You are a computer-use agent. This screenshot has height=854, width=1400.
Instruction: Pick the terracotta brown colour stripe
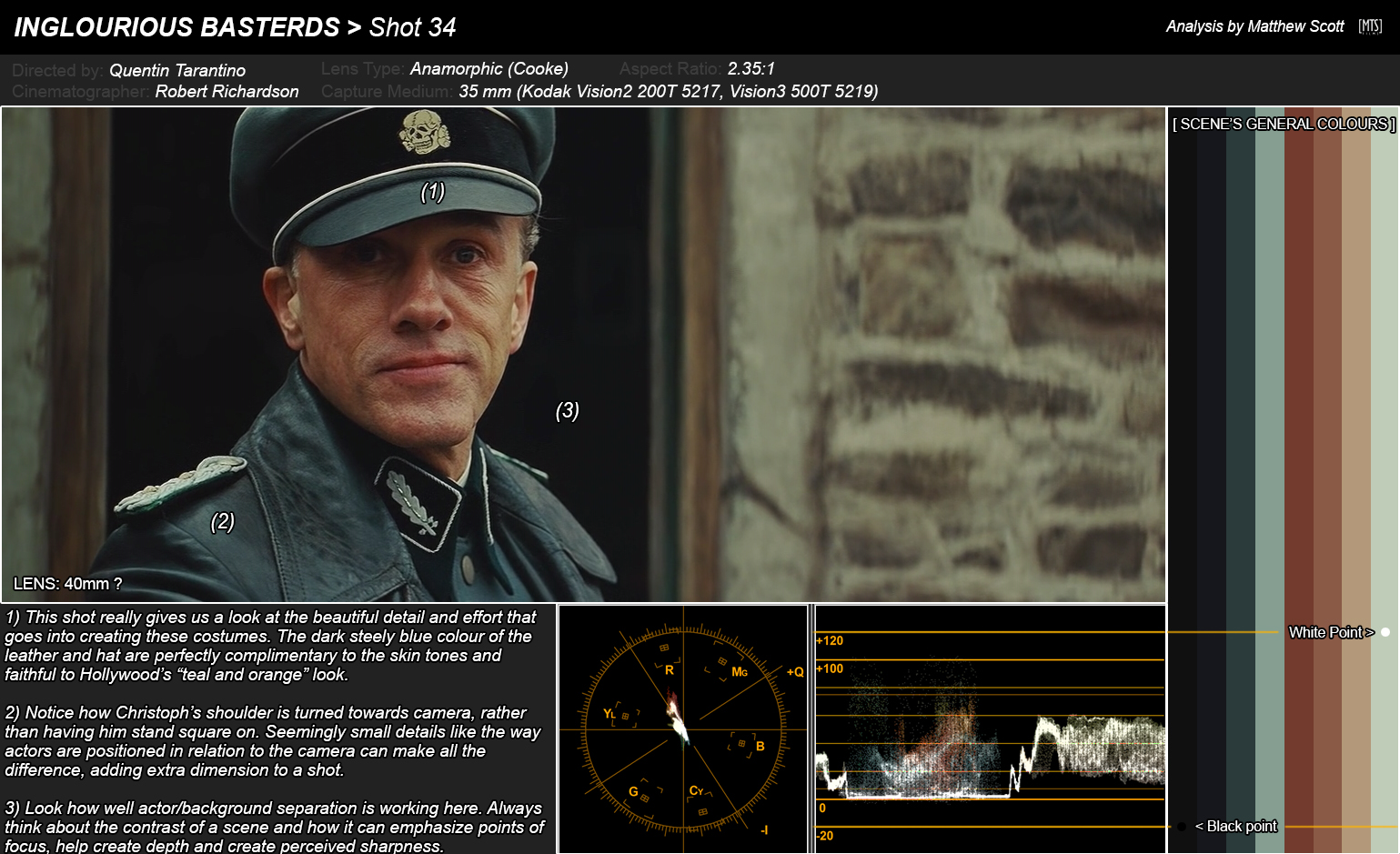click(1328, 480)
